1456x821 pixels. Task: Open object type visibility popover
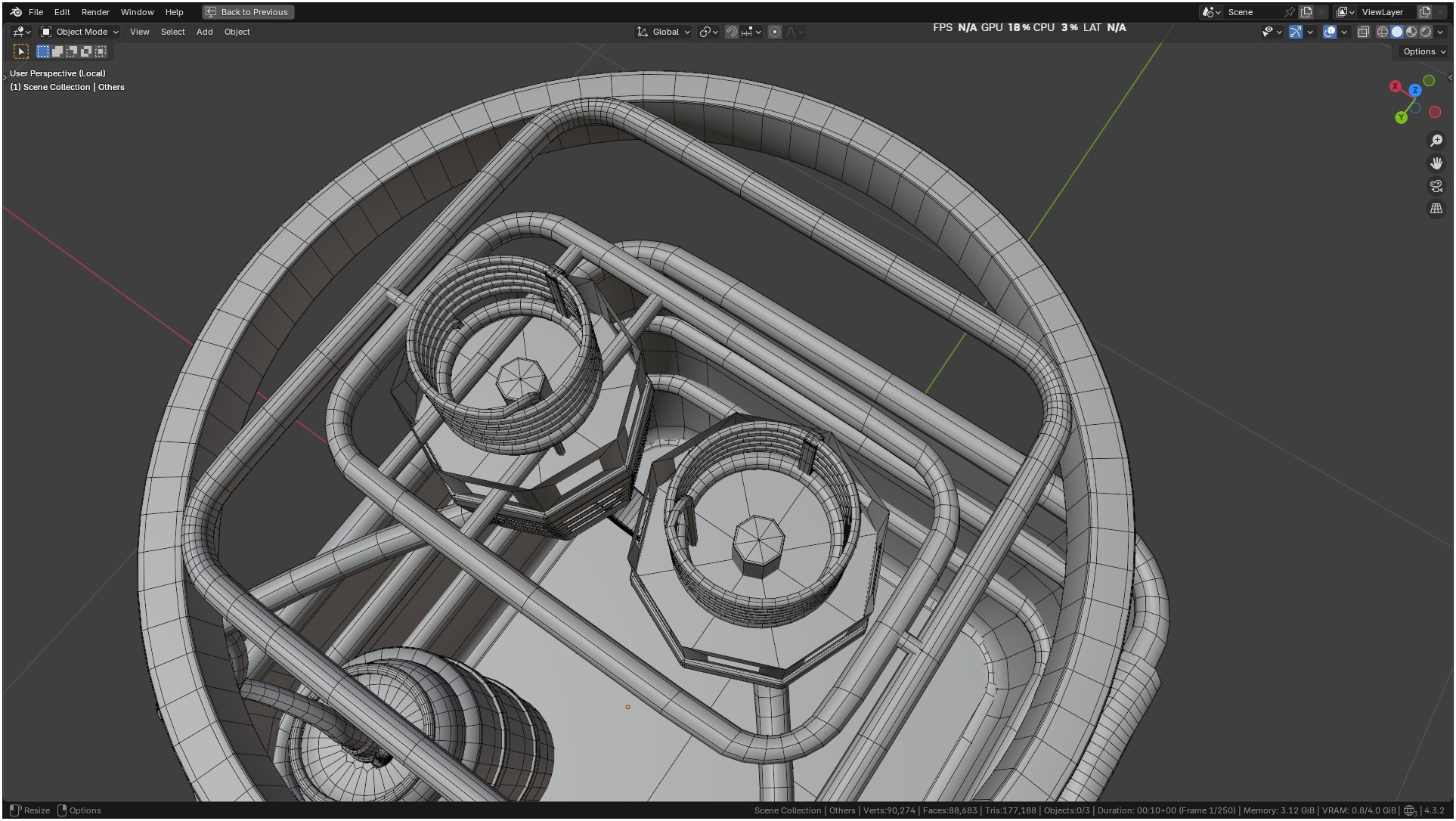(x=1272, y=32)
